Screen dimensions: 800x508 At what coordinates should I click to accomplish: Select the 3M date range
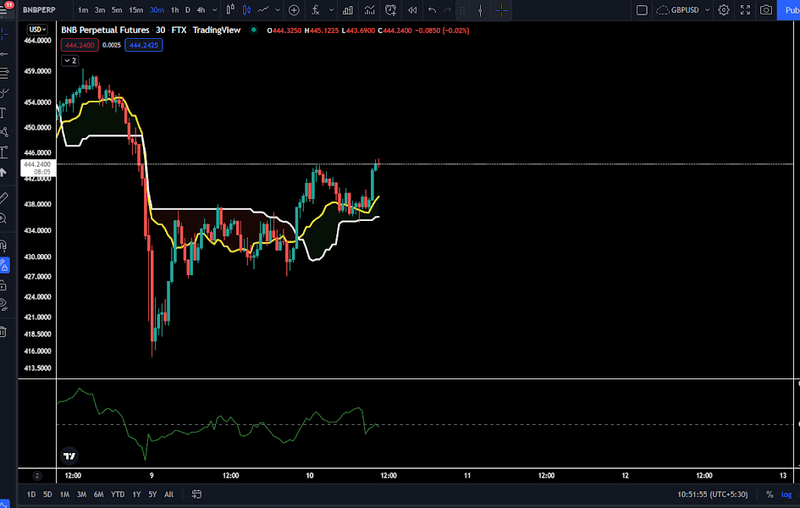click(x=81, y=494)
